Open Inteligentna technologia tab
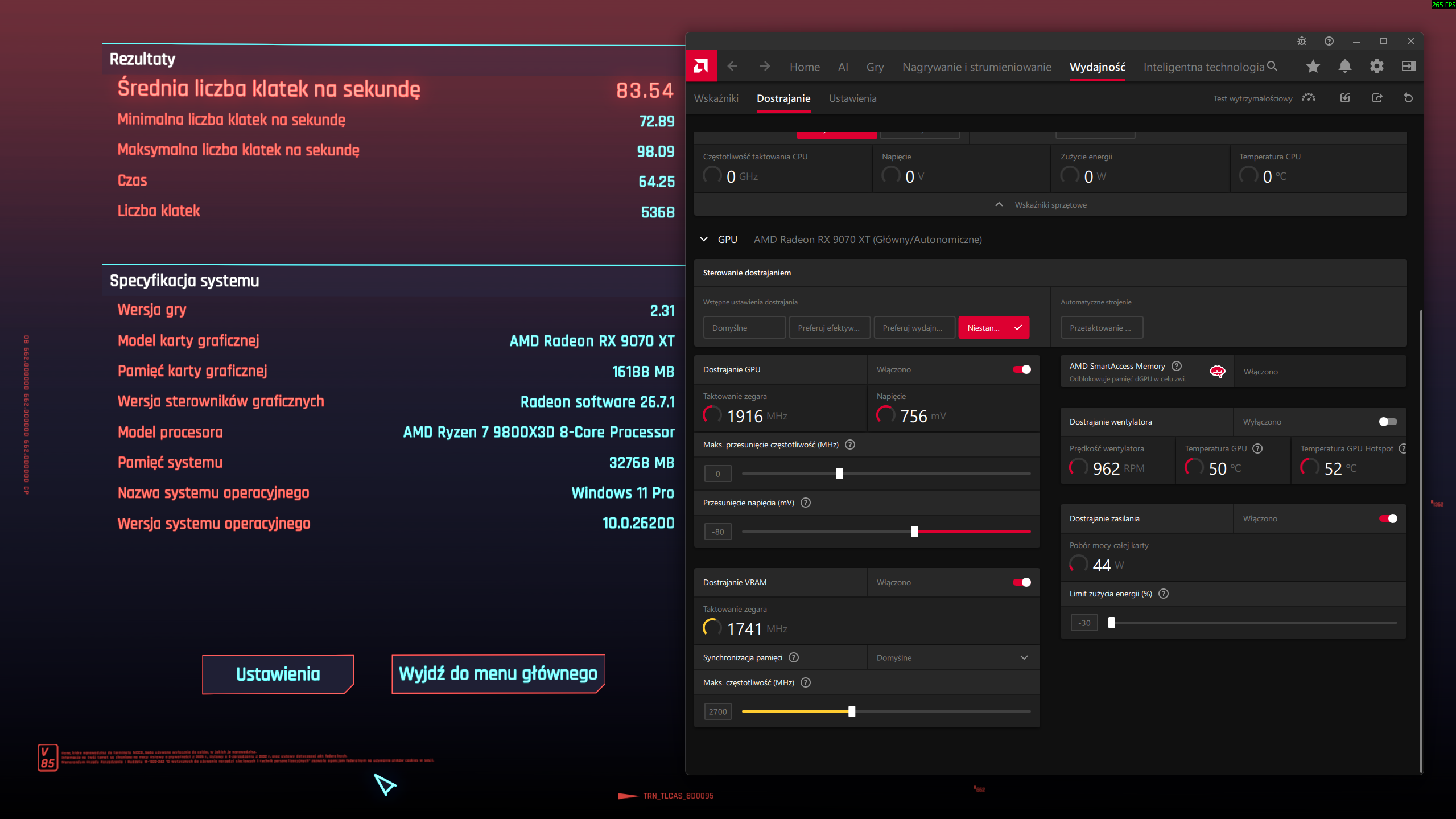The height and width of the screenshot is (819, 1456). pyautogui.click(x=1204, y=67)
